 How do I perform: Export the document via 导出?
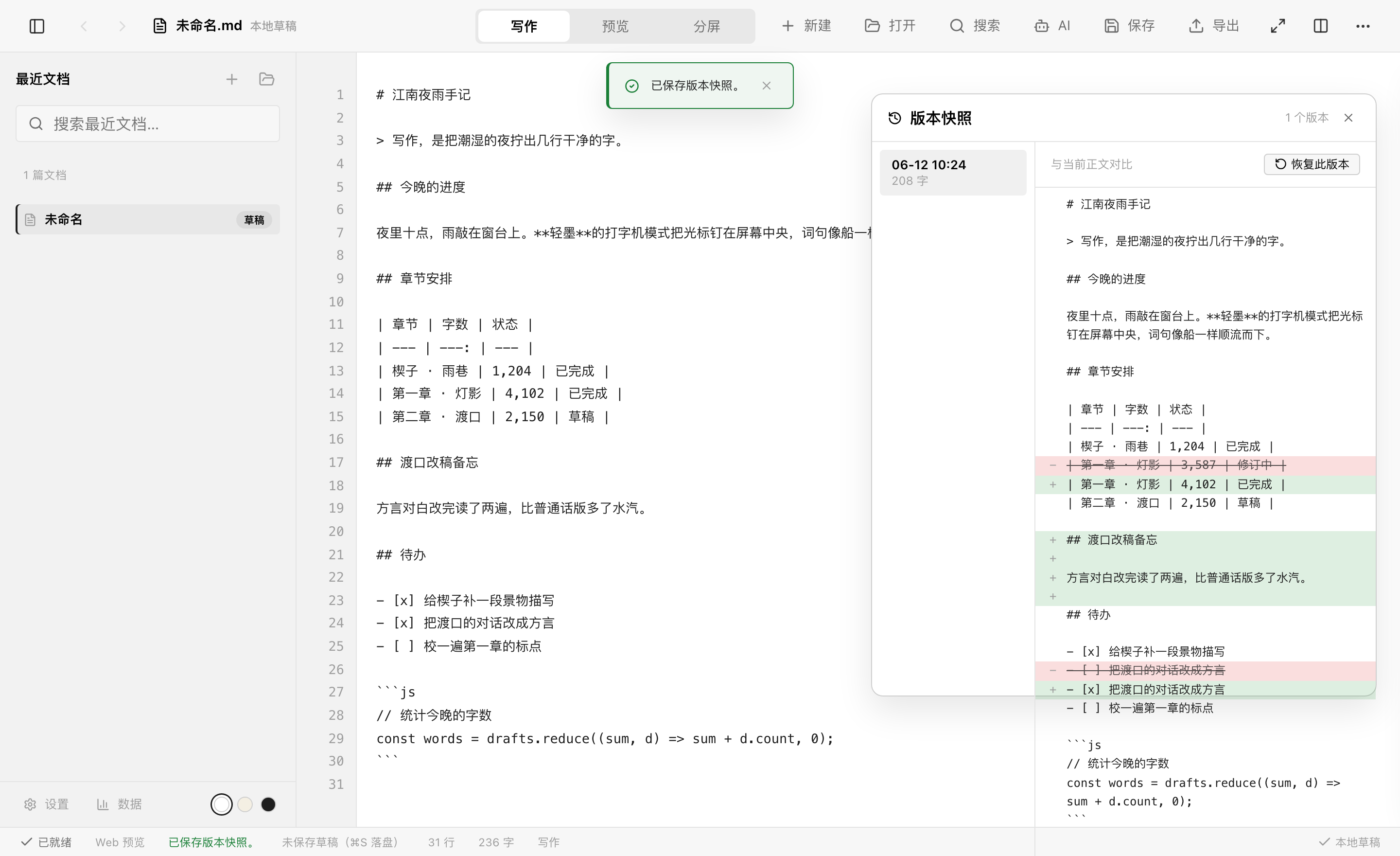(x=1214, y=26)
